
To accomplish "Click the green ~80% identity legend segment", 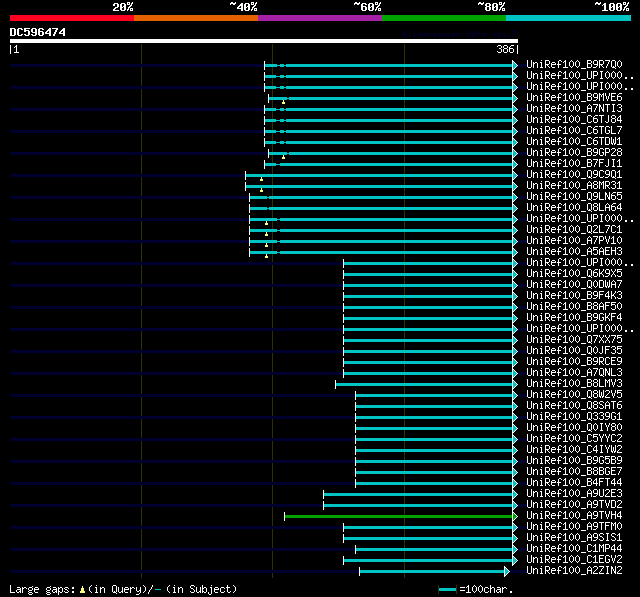I will [x=444, y=18].
